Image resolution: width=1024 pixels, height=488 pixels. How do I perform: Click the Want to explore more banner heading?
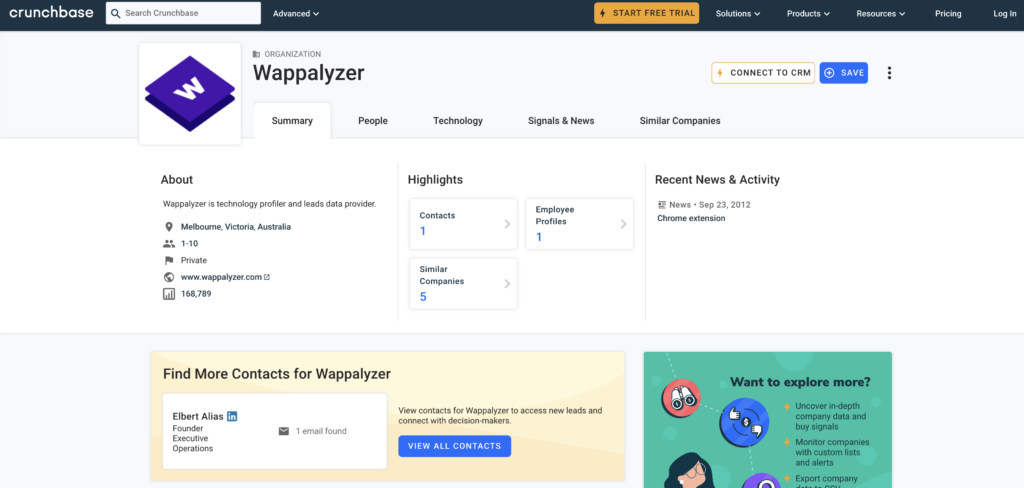tap(800, 382)
